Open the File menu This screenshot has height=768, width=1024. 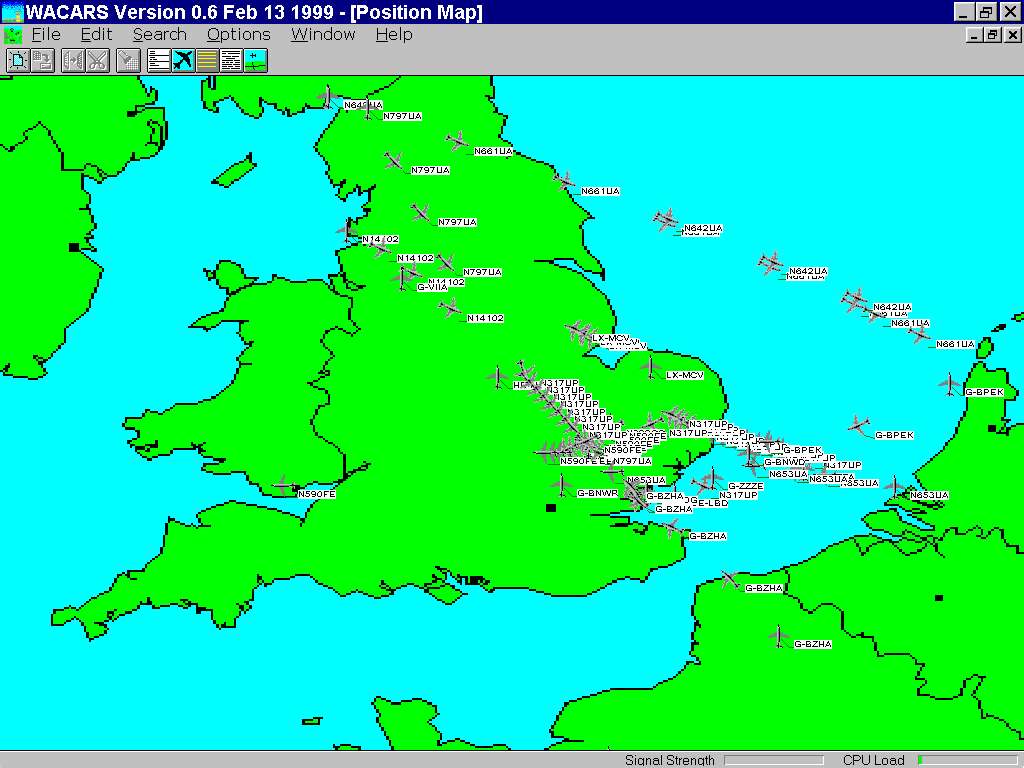tap(46, 34)
